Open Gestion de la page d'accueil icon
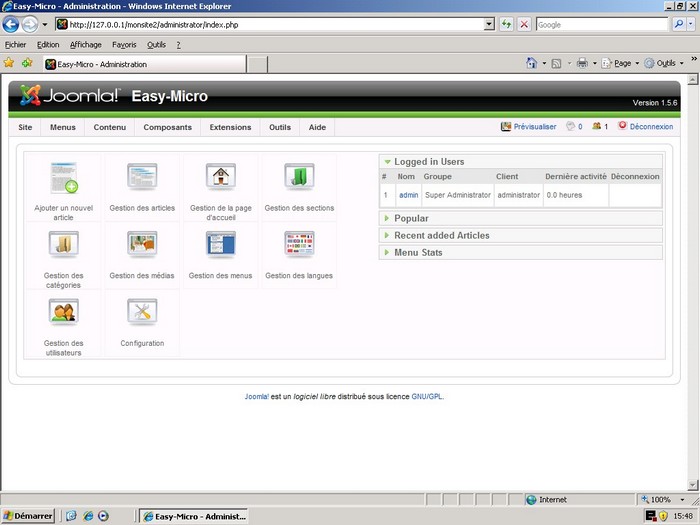Screen dimensions: 700x525 pos(221,177)
